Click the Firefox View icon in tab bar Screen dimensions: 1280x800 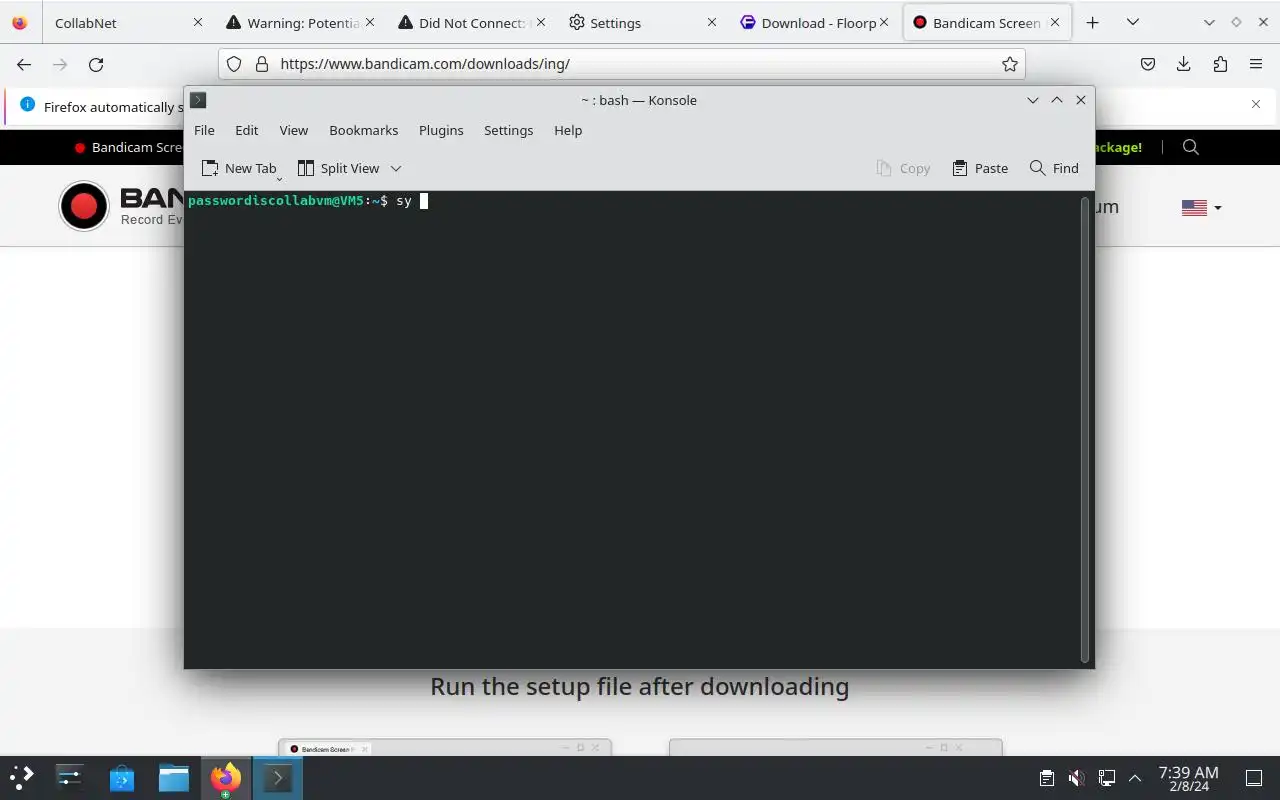click(19, 22)
